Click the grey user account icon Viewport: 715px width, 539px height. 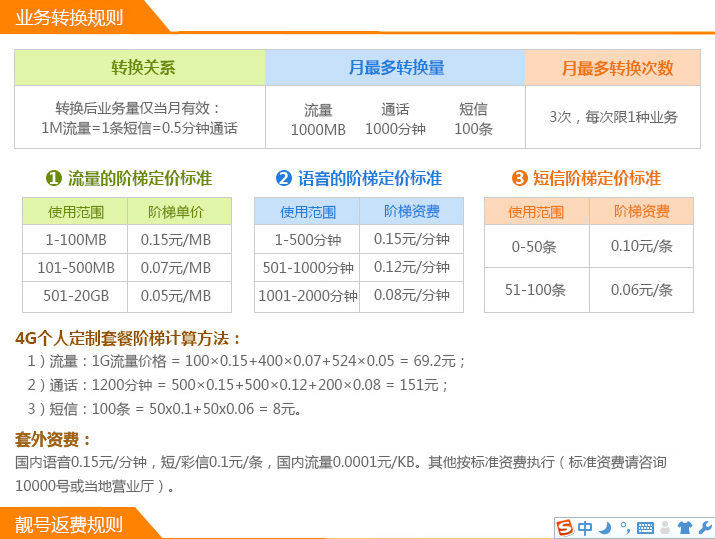665,528
